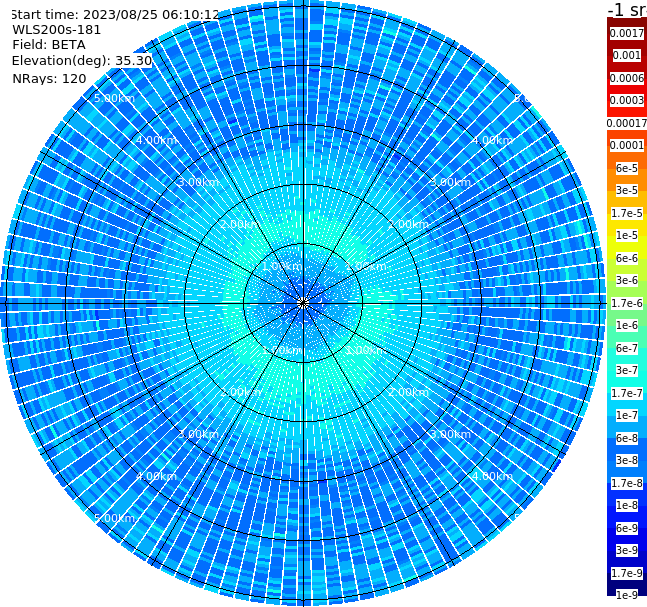Click the 6e-6 colorbar label
The image size is (647, 607).
pyautogui.click(x=627, y=258)
